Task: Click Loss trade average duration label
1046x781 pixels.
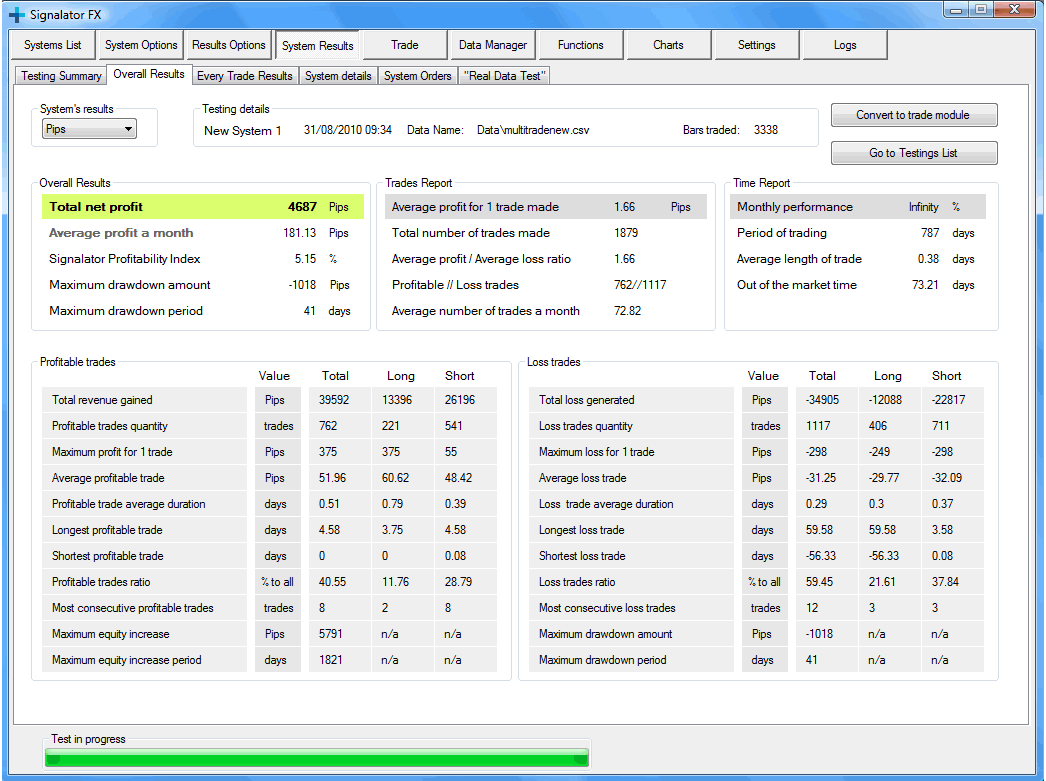Action: (606, 504)
